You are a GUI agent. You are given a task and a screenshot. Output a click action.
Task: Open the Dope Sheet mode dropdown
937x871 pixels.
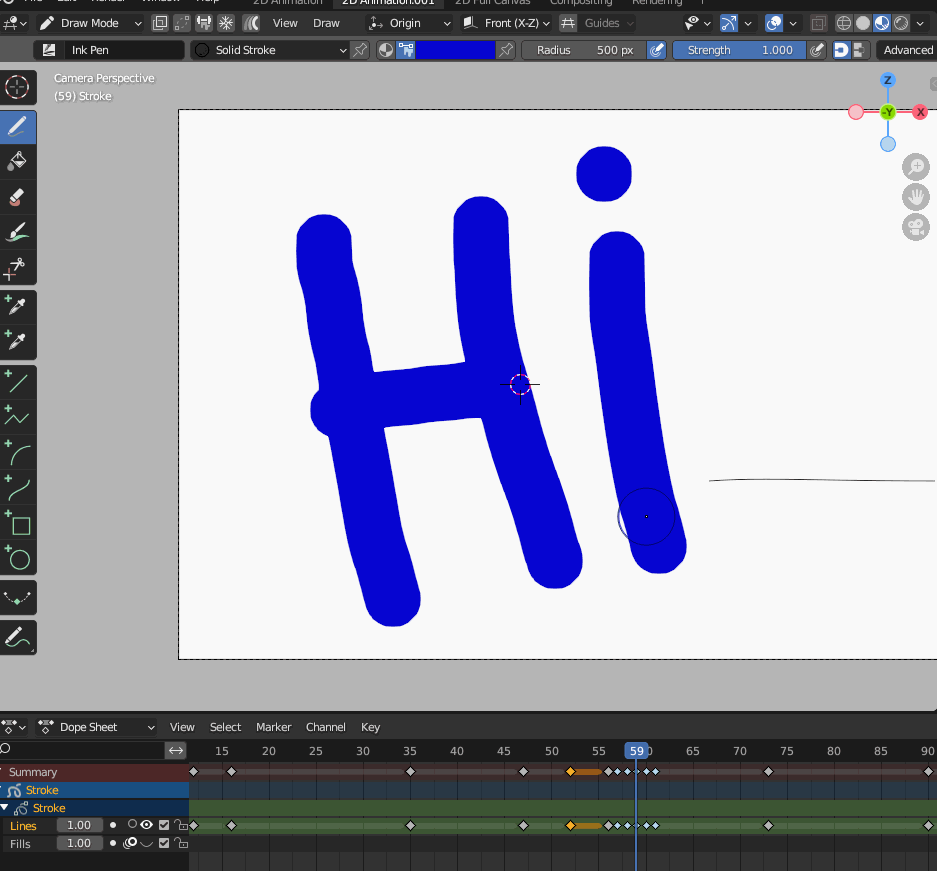(97, 727)
